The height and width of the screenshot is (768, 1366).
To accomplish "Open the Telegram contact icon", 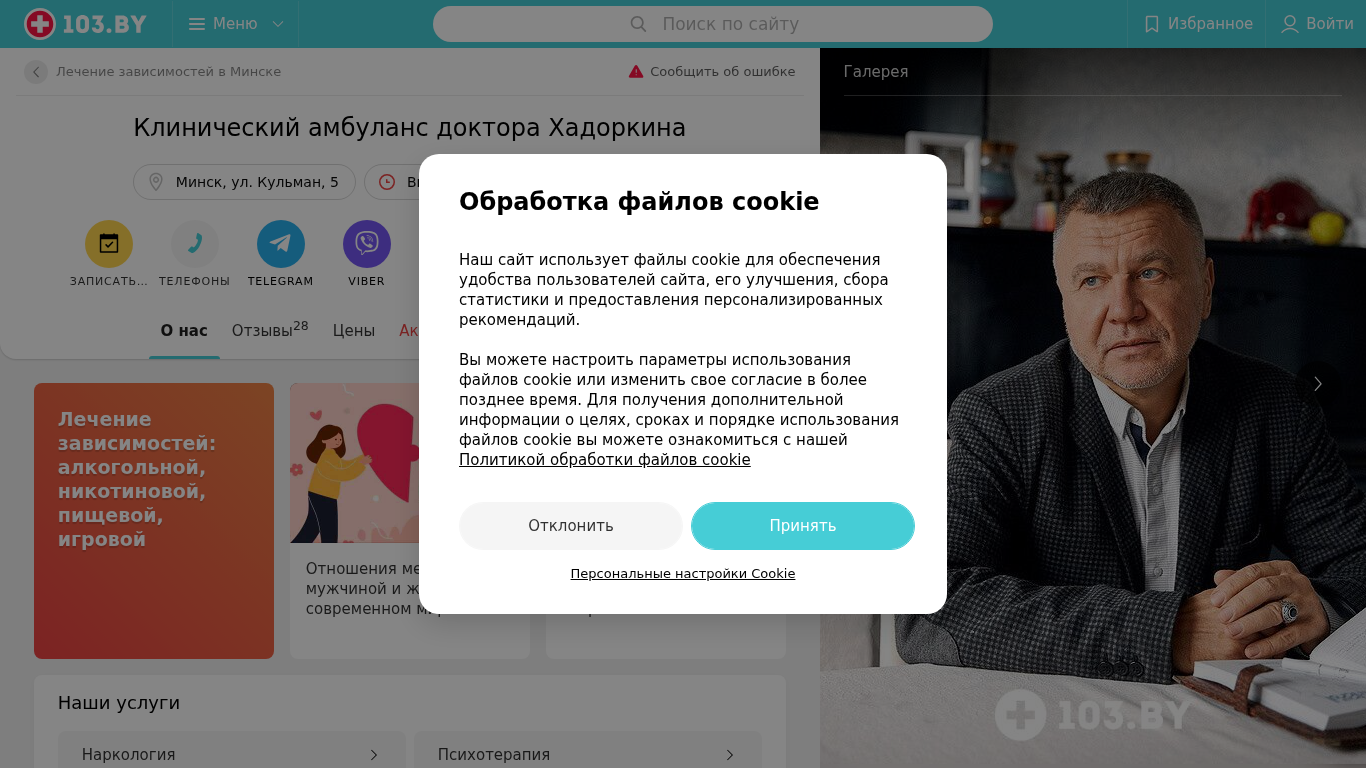I will (281, 244).
